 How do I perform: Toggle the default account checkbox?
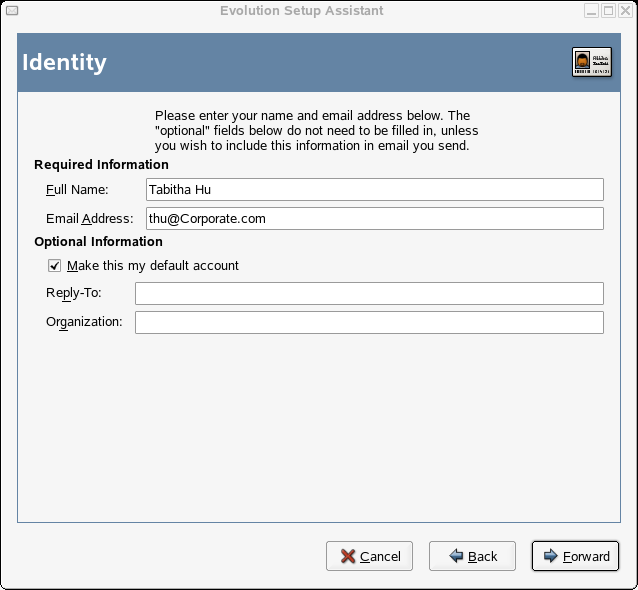click(x=54, y=266)
